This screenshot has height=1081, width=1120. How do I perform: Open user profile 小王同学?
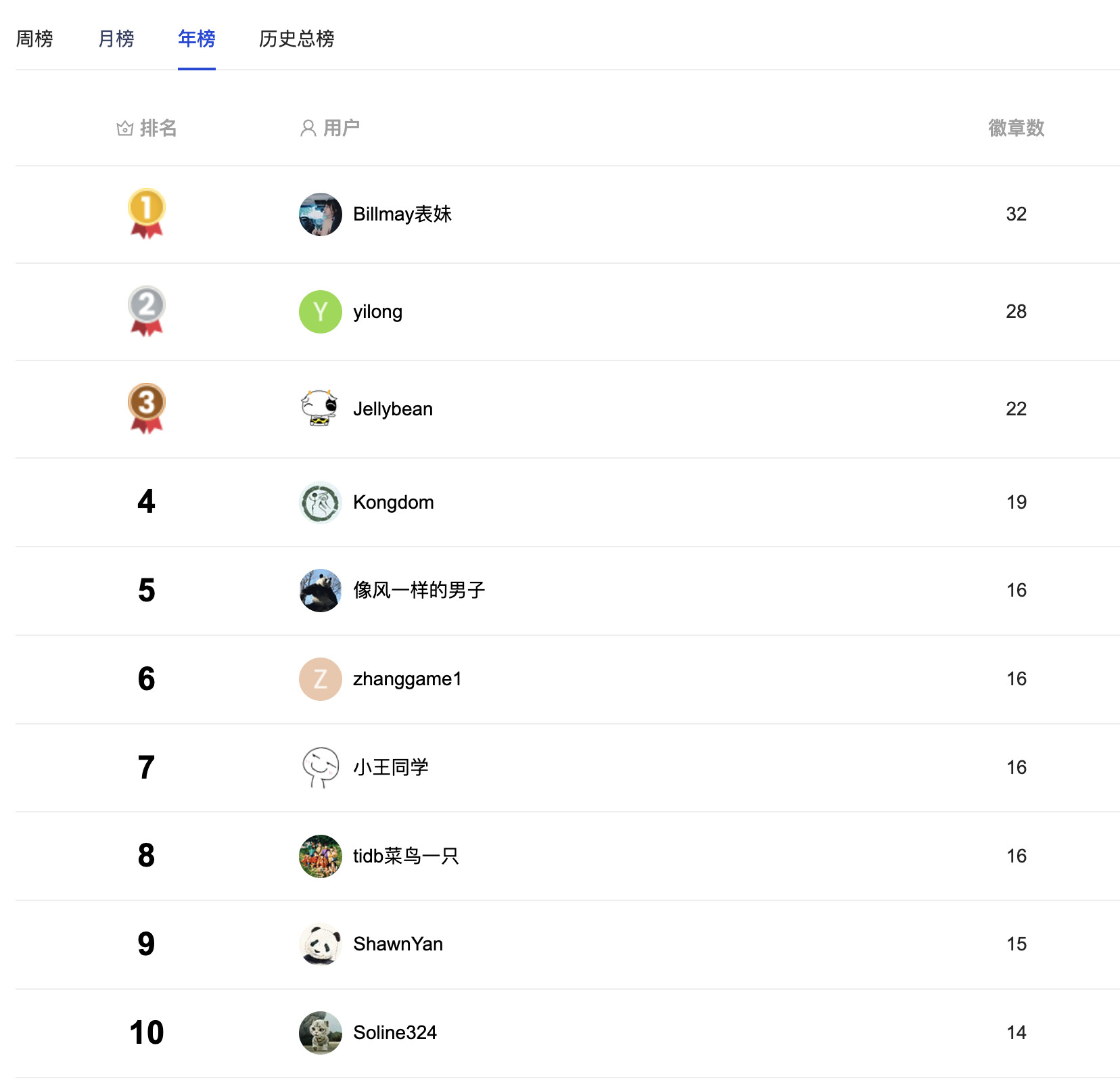pos(391,767)
